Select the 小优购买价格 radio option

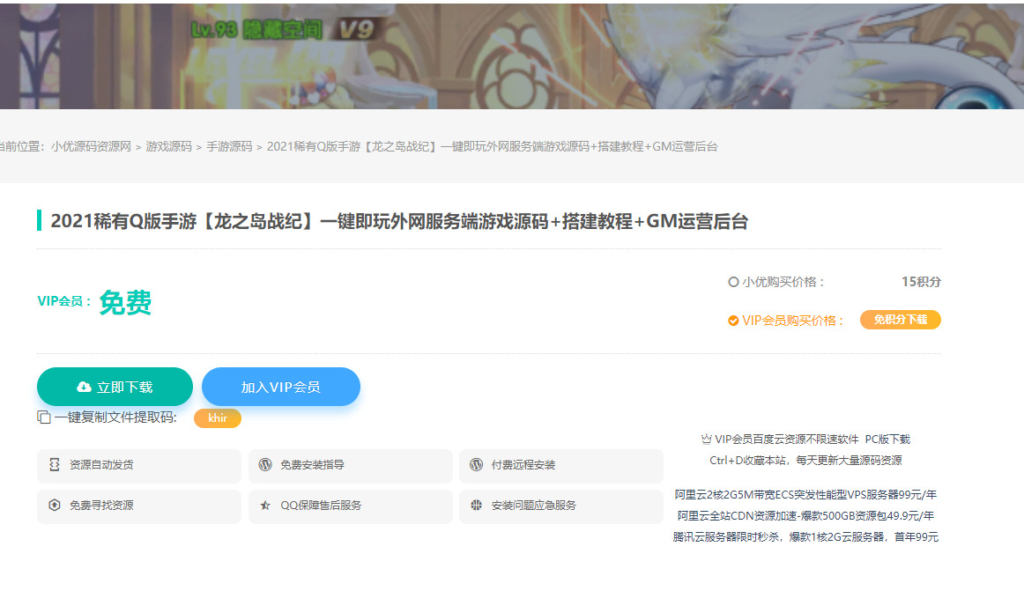tap(733, 282)
